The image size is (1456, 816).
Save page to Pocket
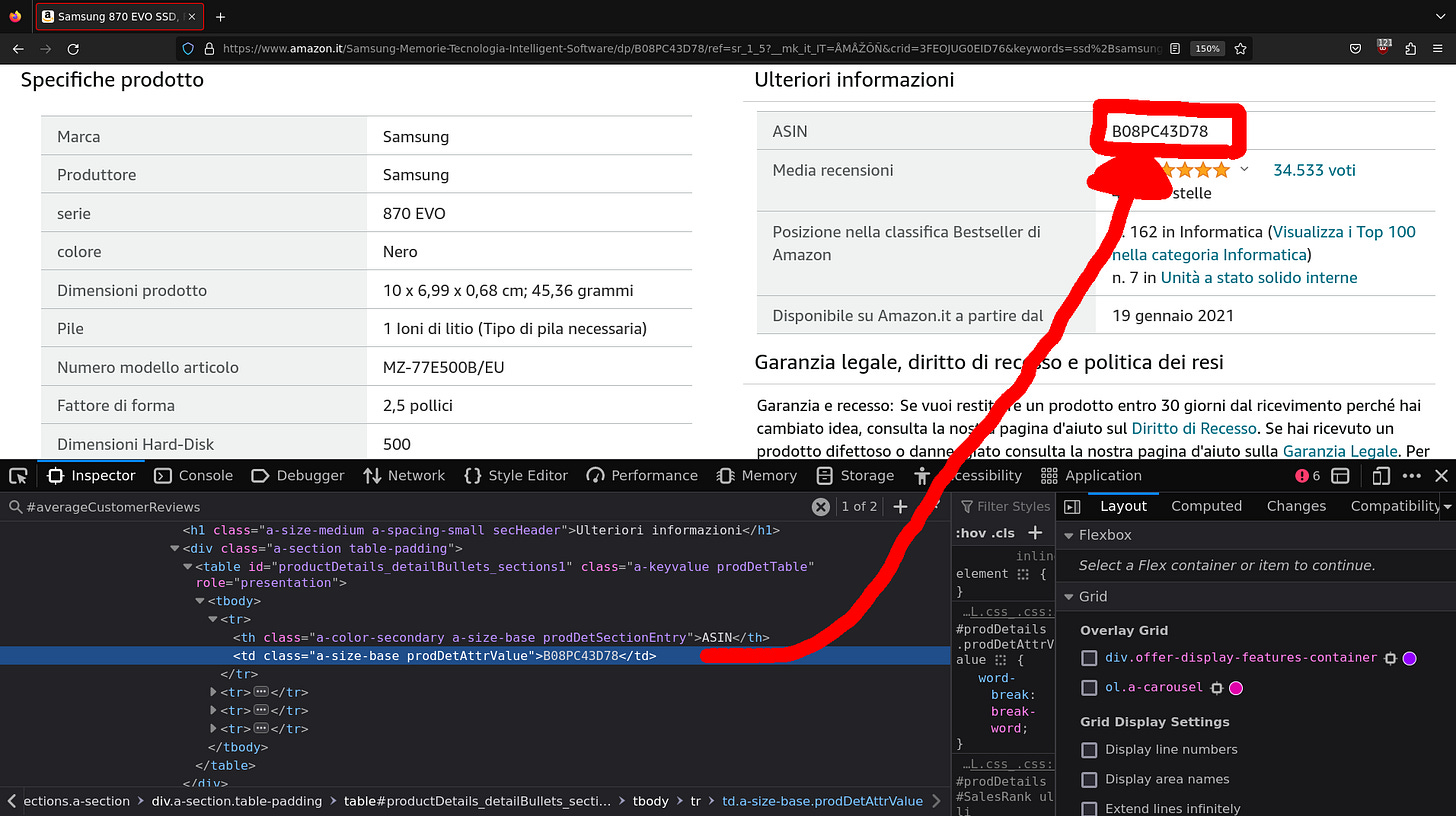(1355, 48)
